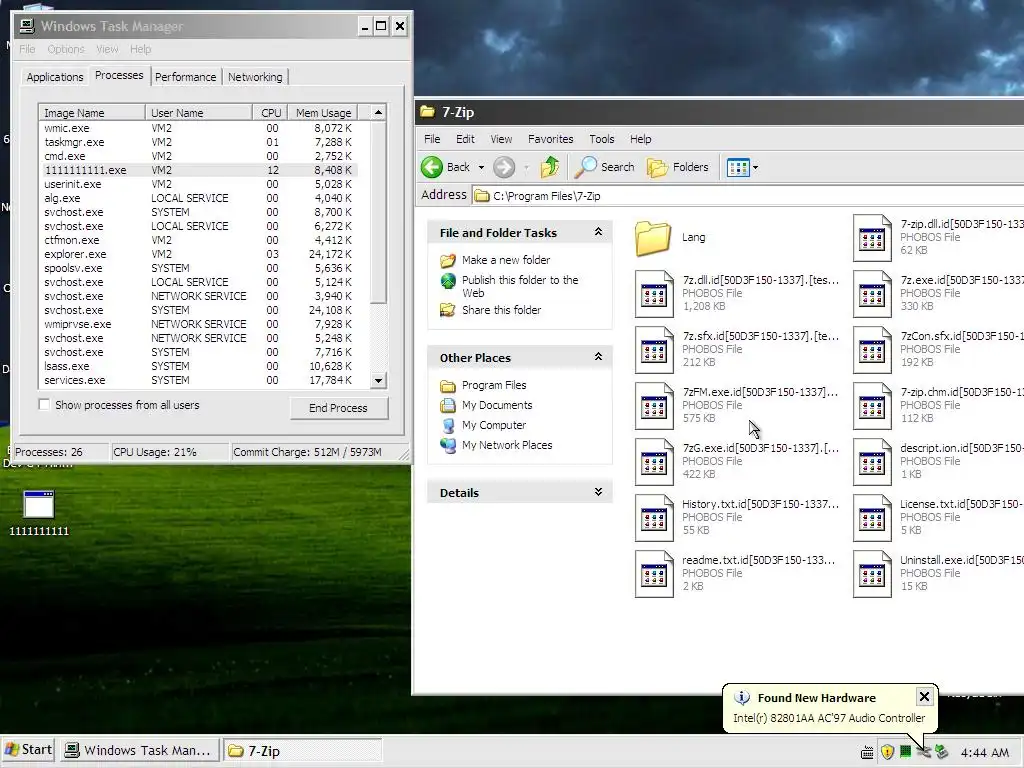1024x768 pixels.
Task: Select the Uninstall.exe.id PHOBOS file icon
Action: pyautogui.click(x=872, y=575)
